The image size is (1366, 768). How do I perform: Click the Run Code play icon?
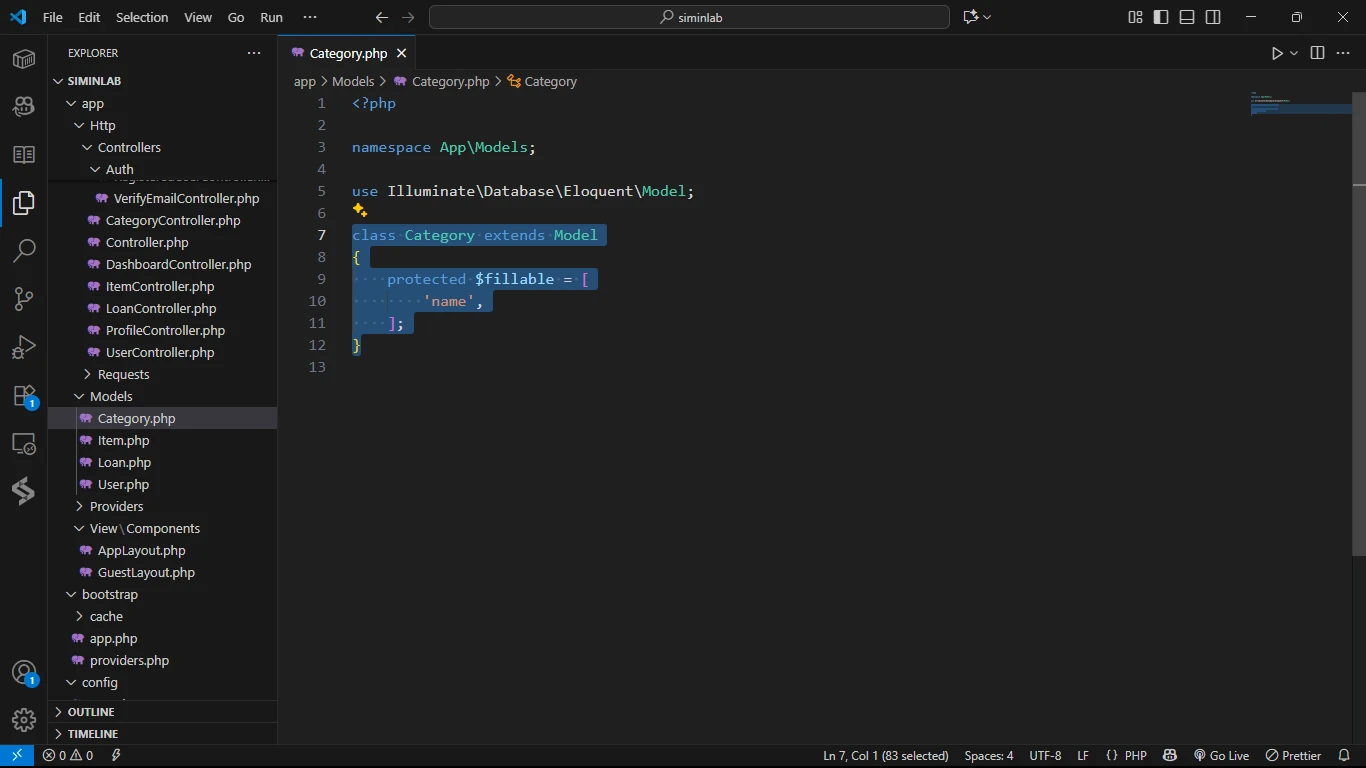tap(1277, 53)
